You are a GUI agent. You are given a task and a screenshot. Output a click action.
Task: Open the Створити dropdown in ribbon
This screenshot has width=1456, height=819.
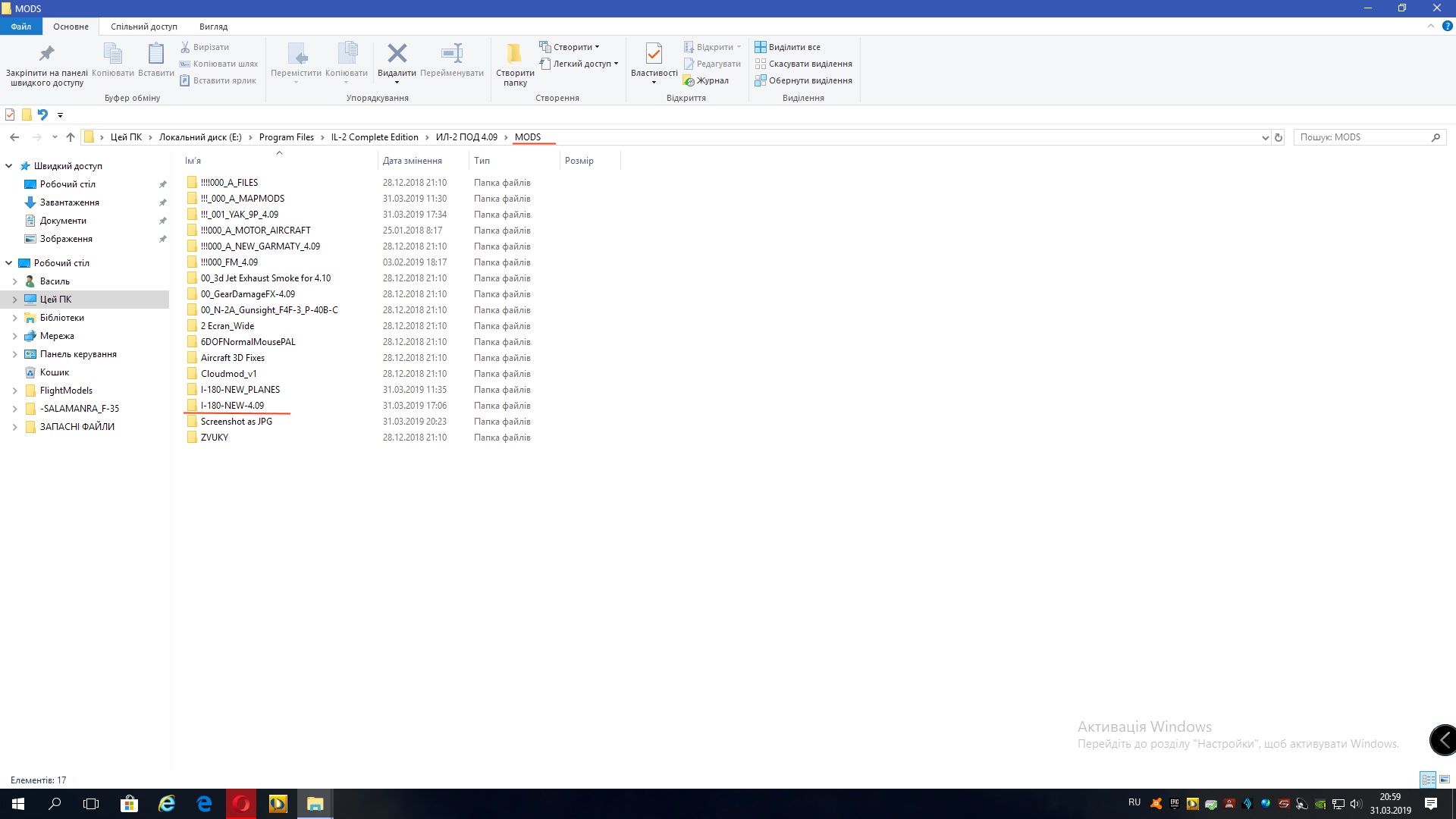pyautogui.click(x=572, y=47)
